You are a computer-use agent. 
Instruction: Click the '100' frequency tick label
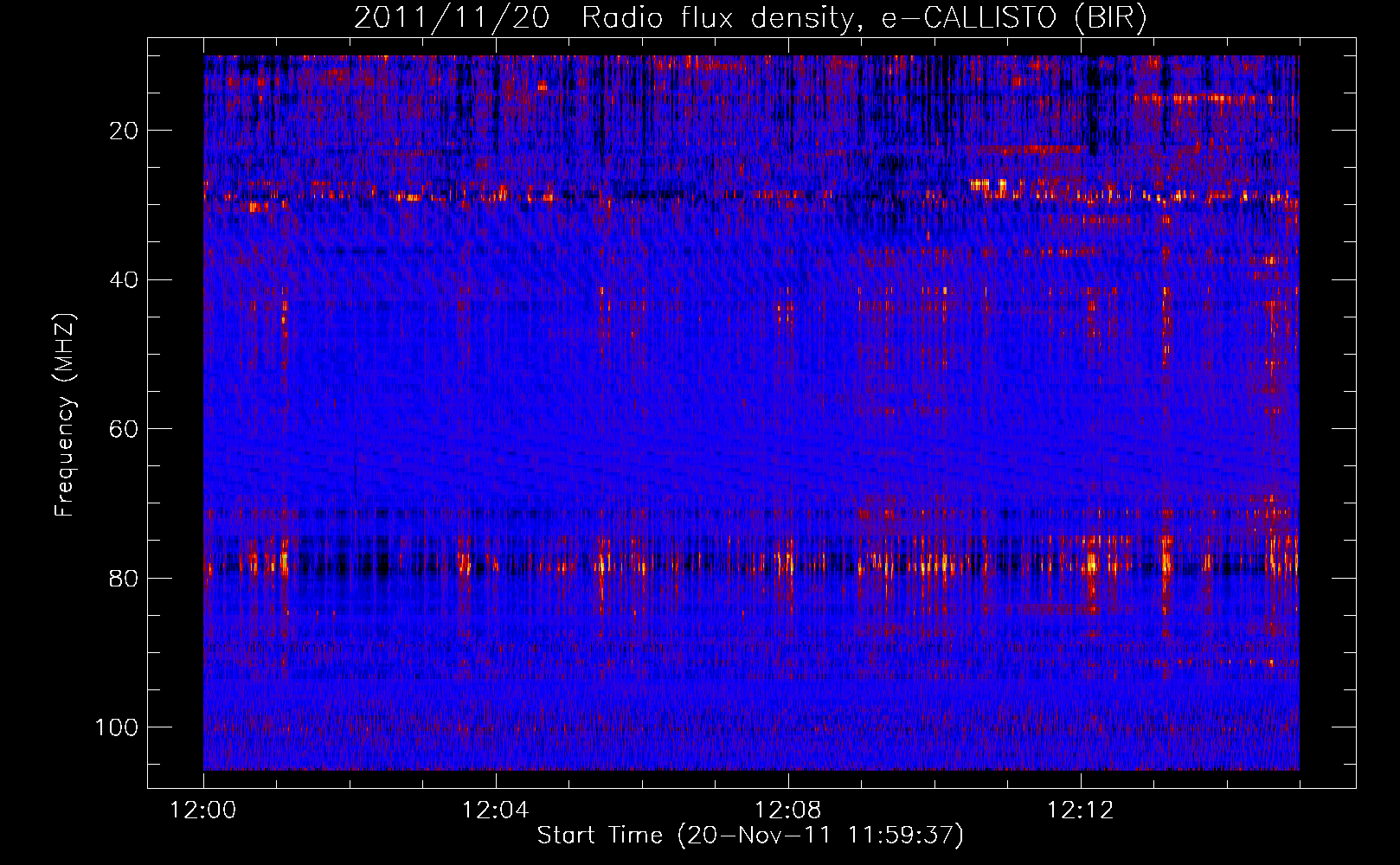point(117,727)
